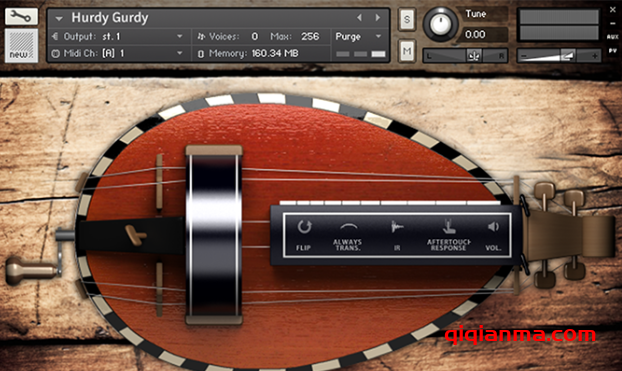Click the MIDI channel icon

56,53
